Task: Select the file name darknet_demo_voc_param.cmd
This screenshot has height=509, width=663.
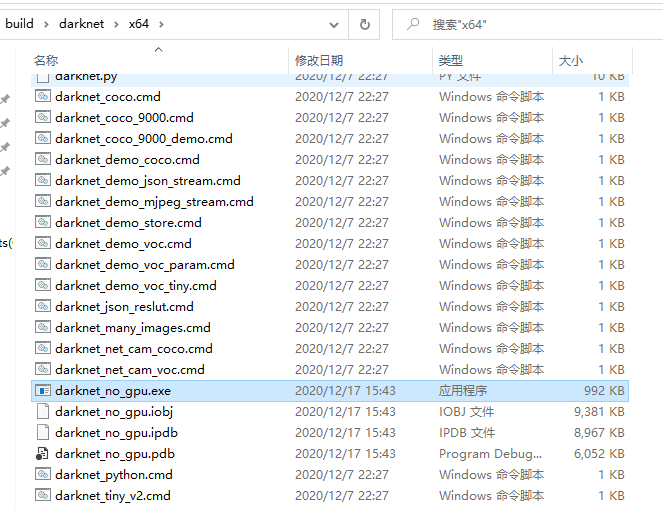Action: (145, 265)
